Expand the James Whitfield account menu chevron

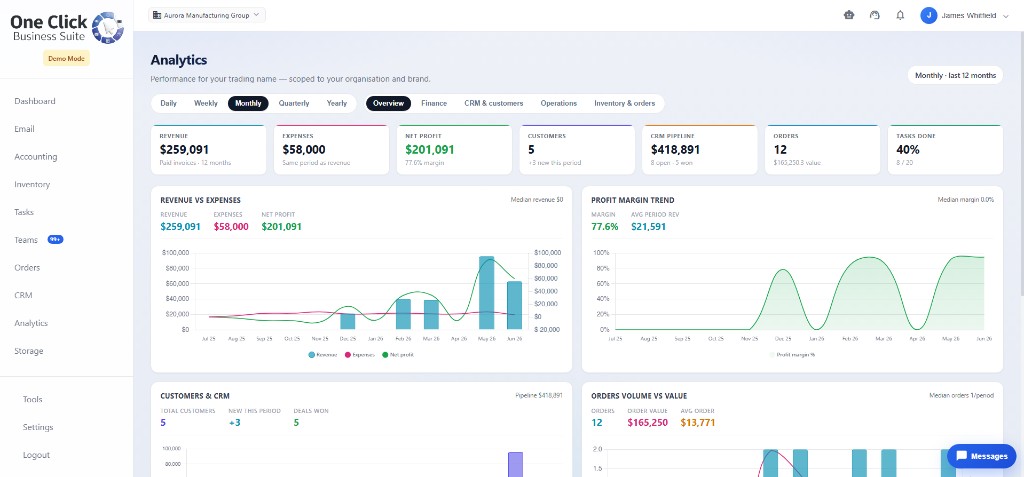1005,16
